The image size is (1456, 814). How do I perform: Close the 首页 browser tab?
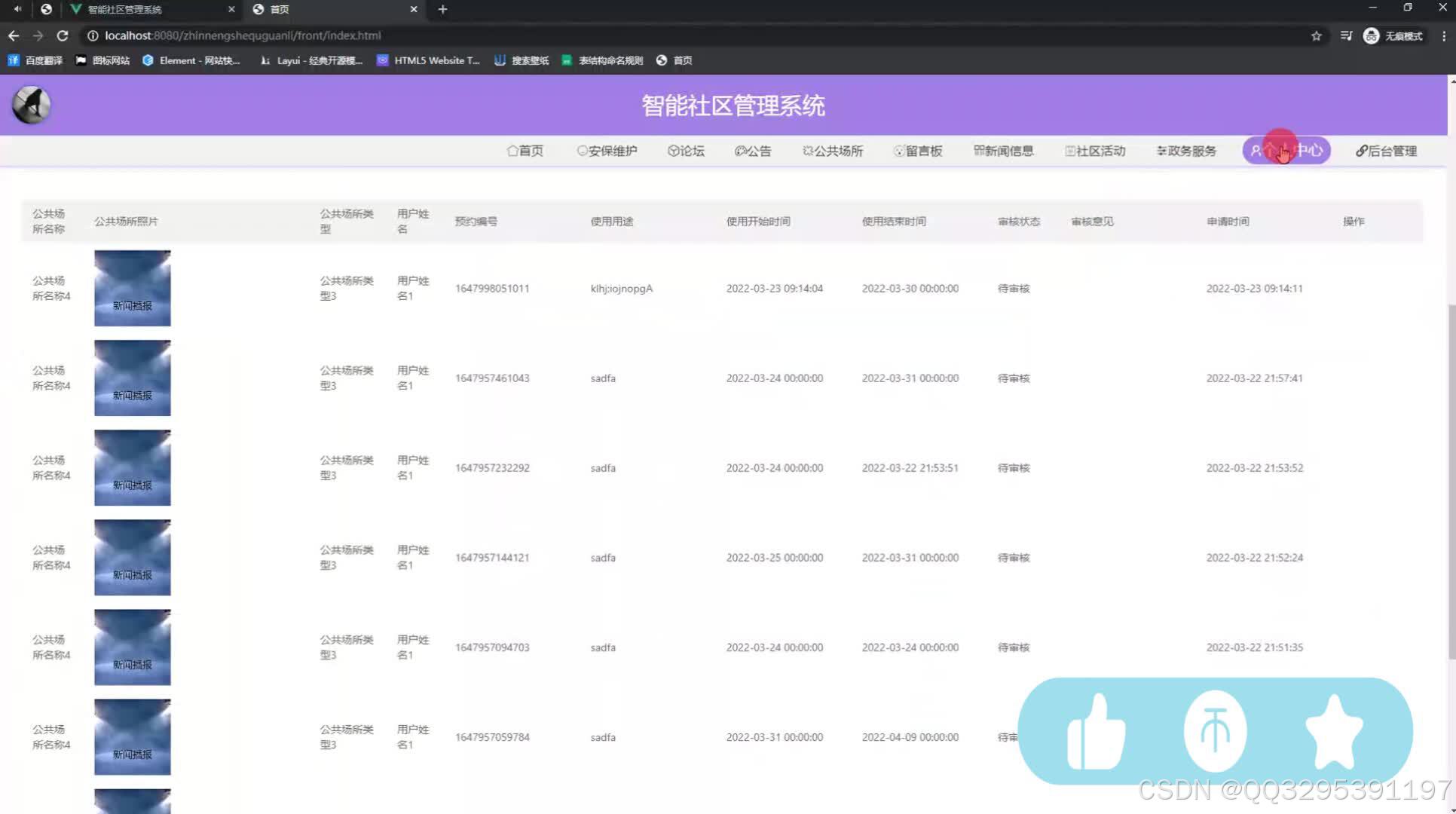413,9
